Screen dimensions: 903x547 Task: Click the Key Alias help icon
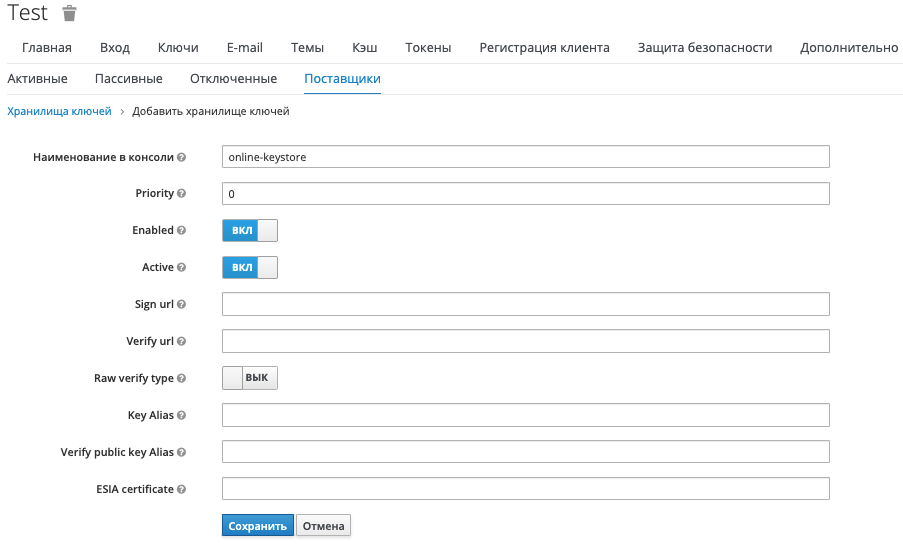point(182,415)
